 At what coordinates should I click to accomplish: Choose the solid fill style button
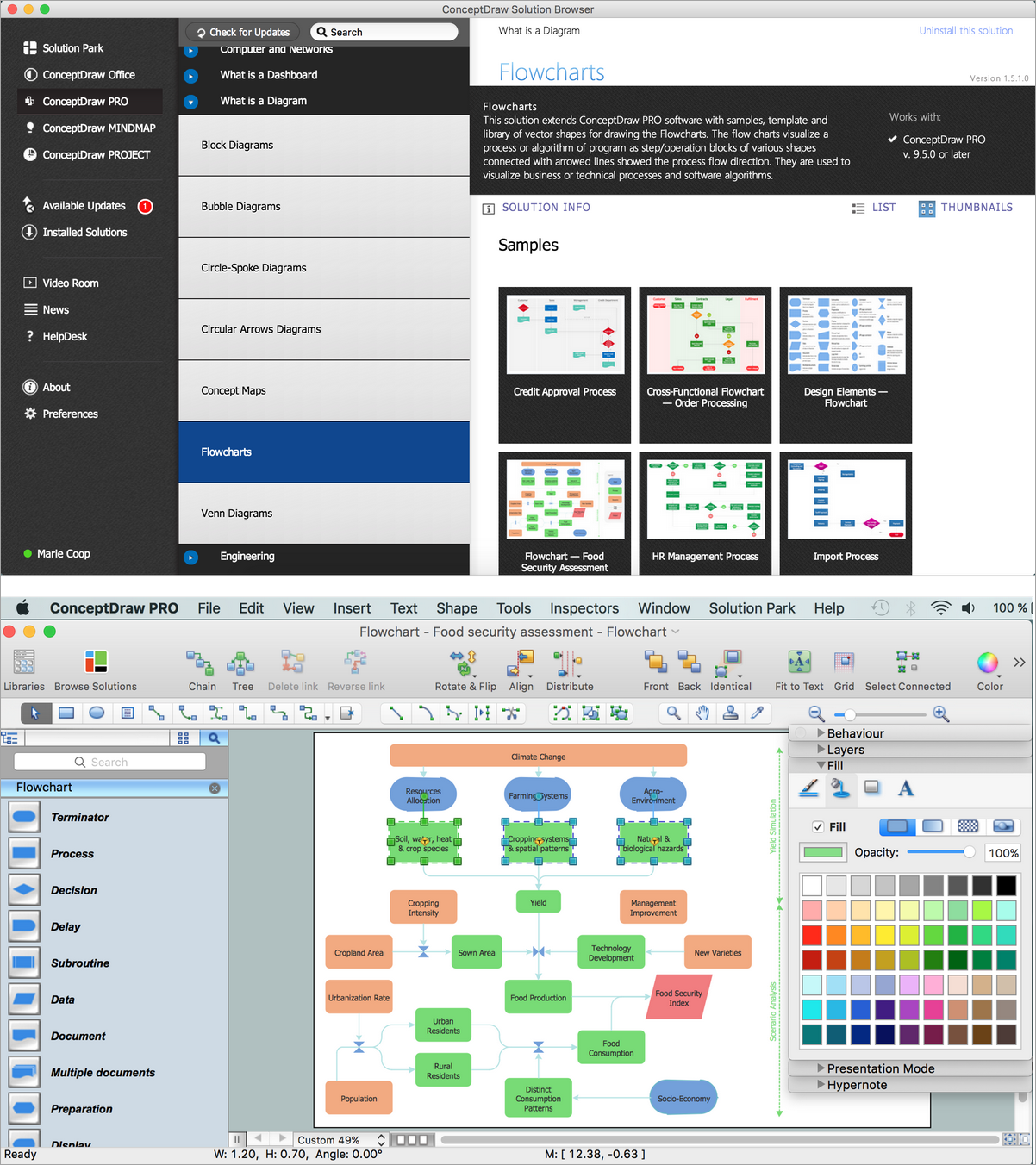[x=897, y=826]
